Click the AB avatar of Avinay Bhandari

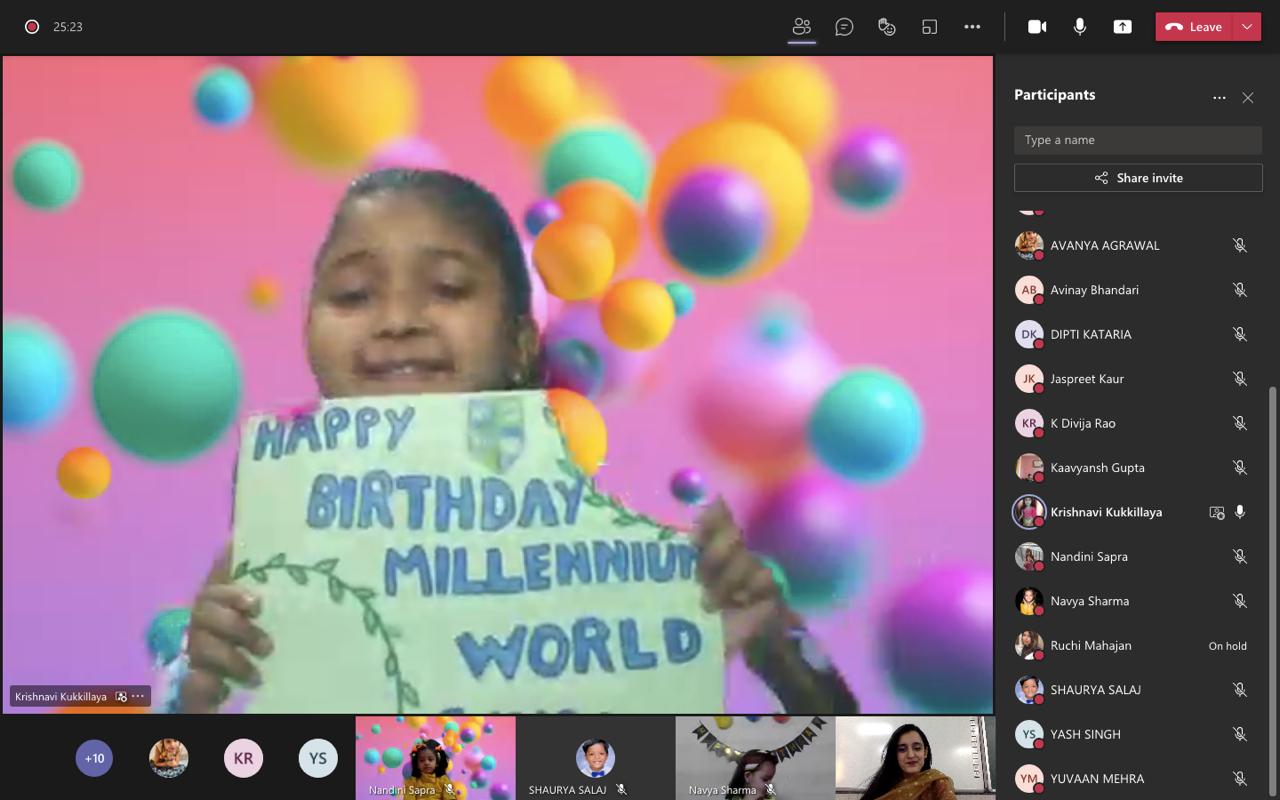click(1029, 290)
